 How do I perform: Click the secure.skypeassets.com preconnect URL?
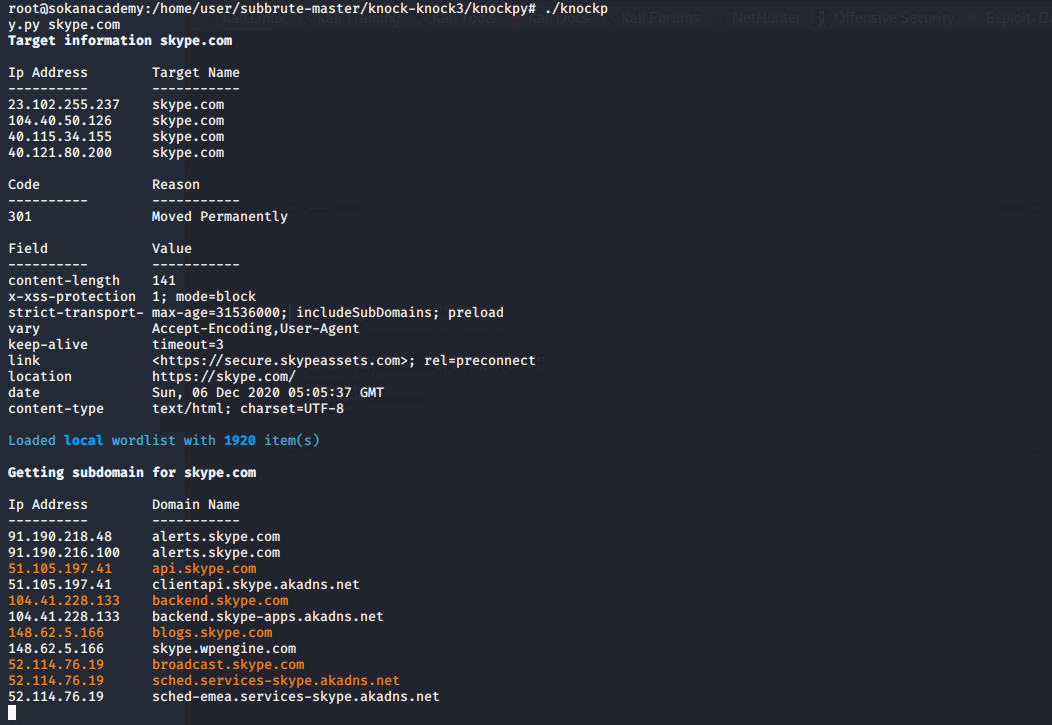pos(344,361)
